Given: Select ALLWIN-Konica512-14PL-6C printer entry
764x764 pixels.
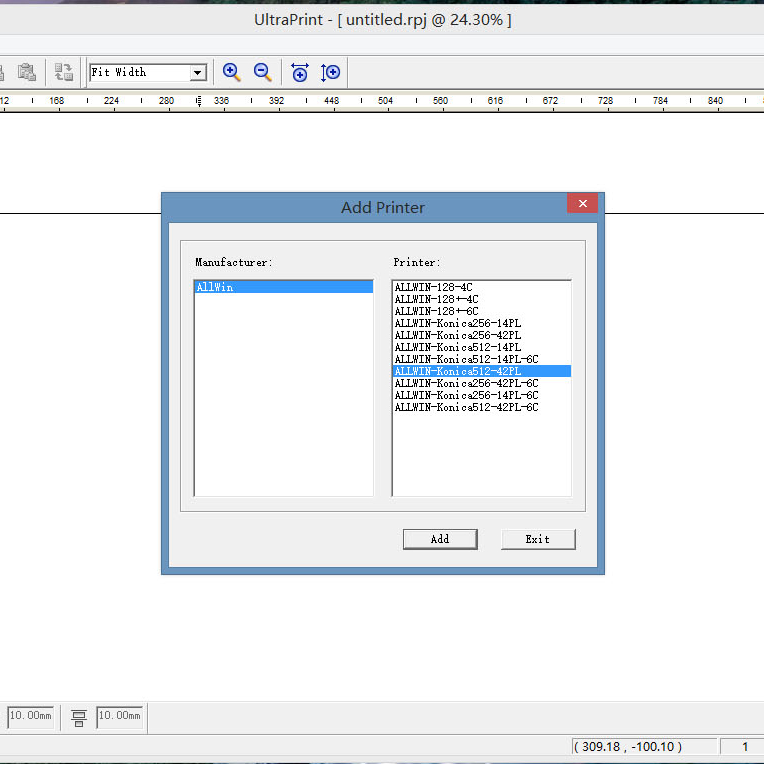Looking at the screenshot, I should click(466, 359).
